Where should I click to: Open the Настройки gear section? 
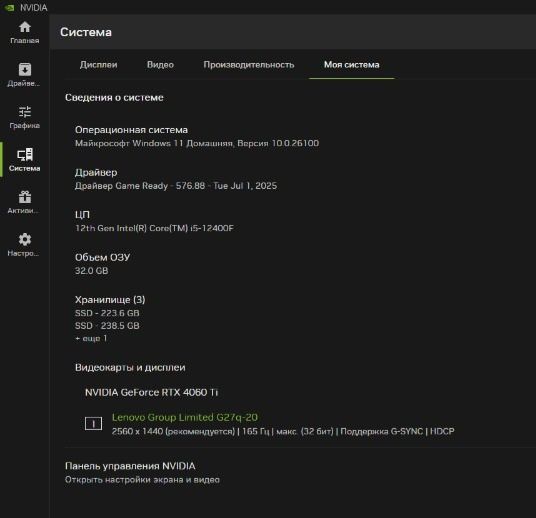tap(25, 244)
